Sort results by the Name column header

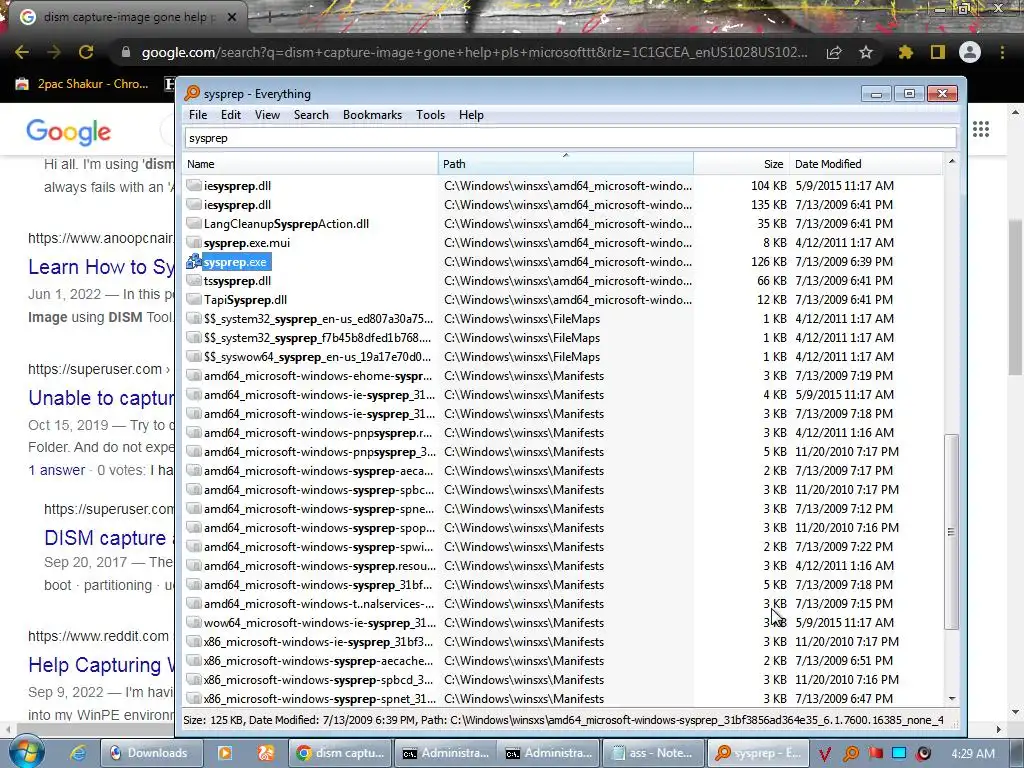point(311,164)
